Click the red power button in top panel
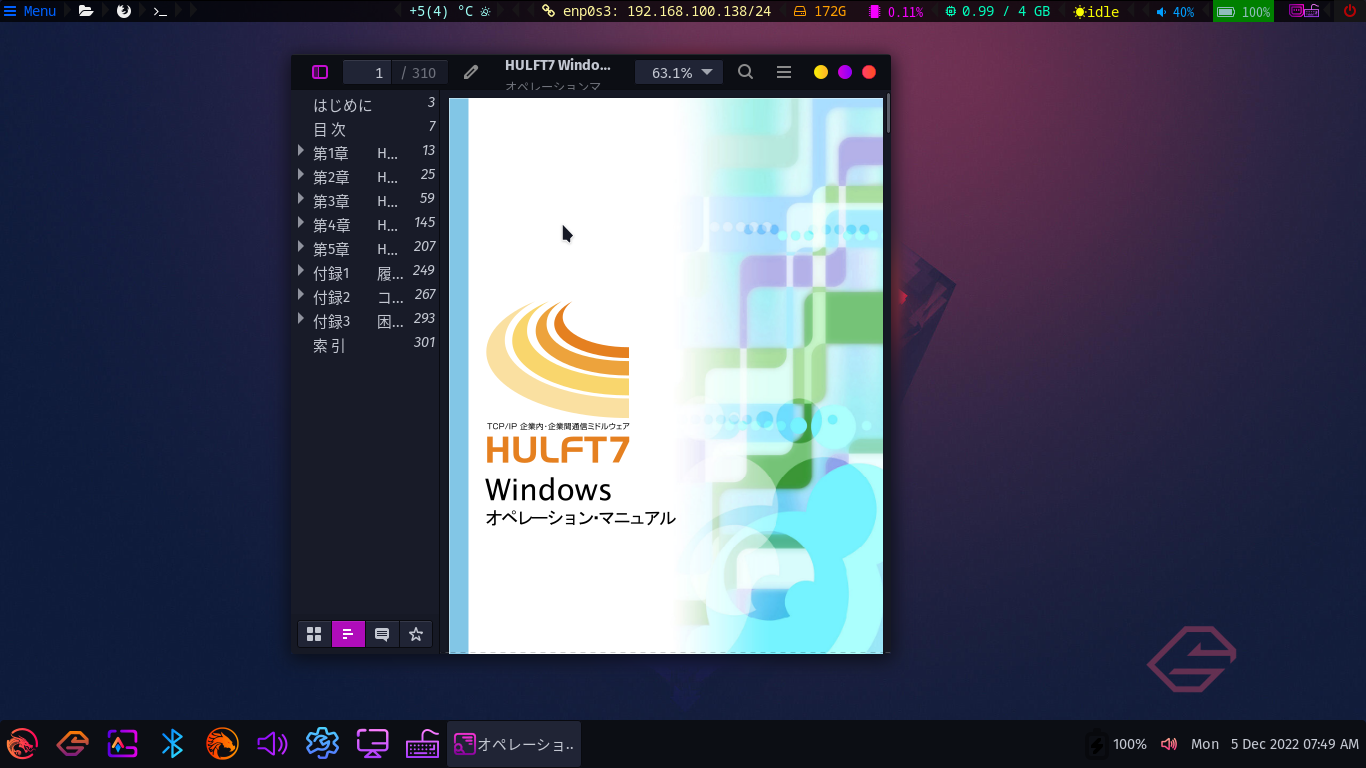Viewport: 1366px width, 768px height. point(1350,11)
